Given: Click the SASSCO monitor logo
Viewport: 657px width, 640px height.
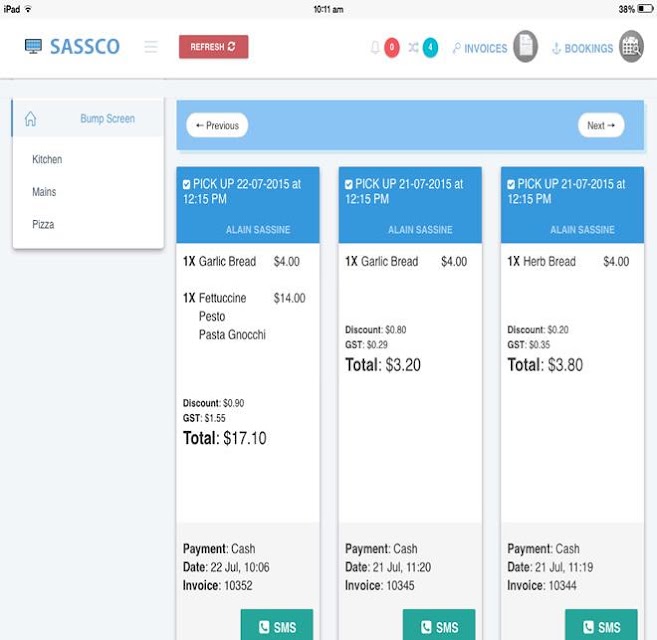Looking at the screenshot, I should click(x=34, y=46).
